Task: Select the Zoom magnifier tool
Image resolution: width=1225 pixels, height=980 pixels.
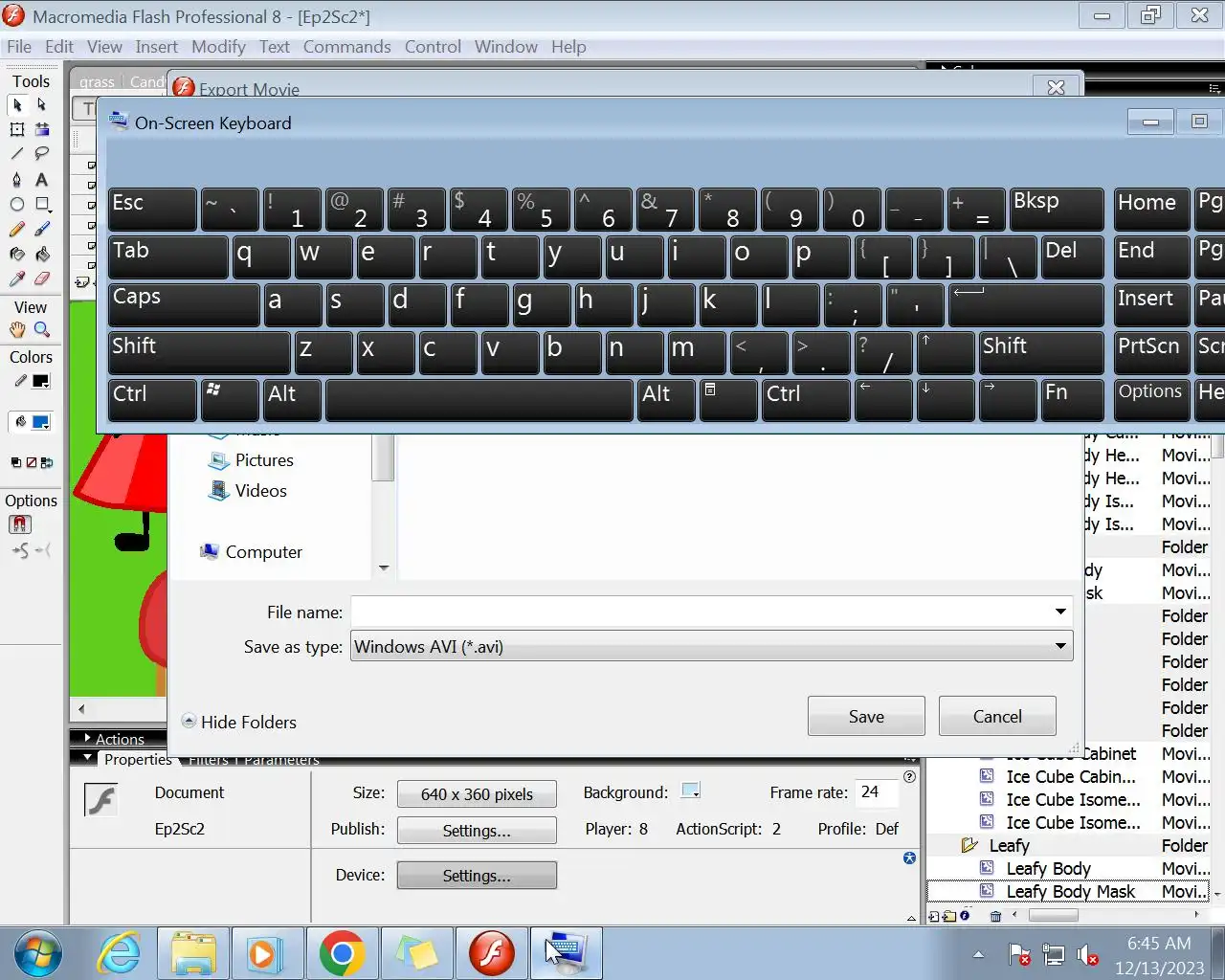Action: [x=42, y=329]
